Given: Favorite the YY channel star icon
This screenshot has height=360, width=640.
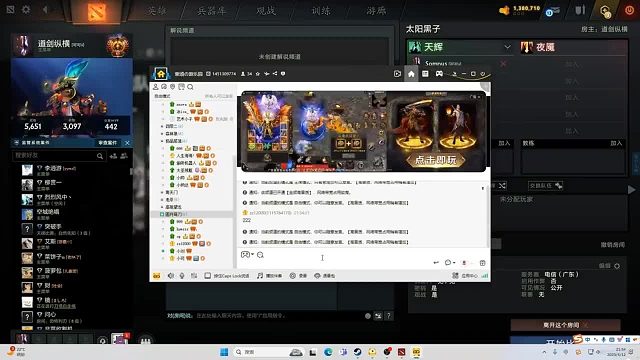Looking at the screenshot, I should 258,74.
